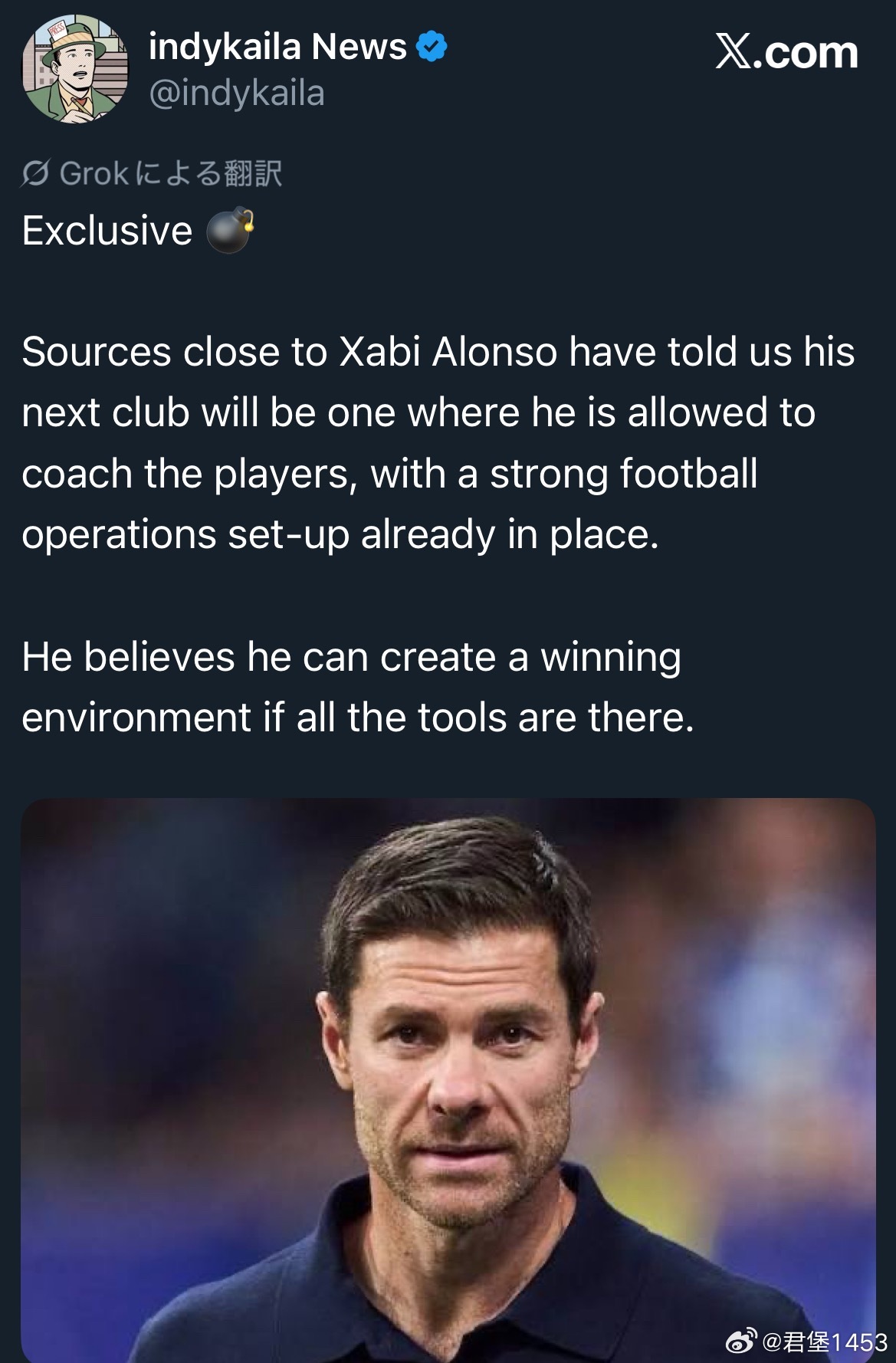This screenshot has width=896, height=1363.
Task: Open the "indykaila News" display name
Action: click(x=277, y=47)
